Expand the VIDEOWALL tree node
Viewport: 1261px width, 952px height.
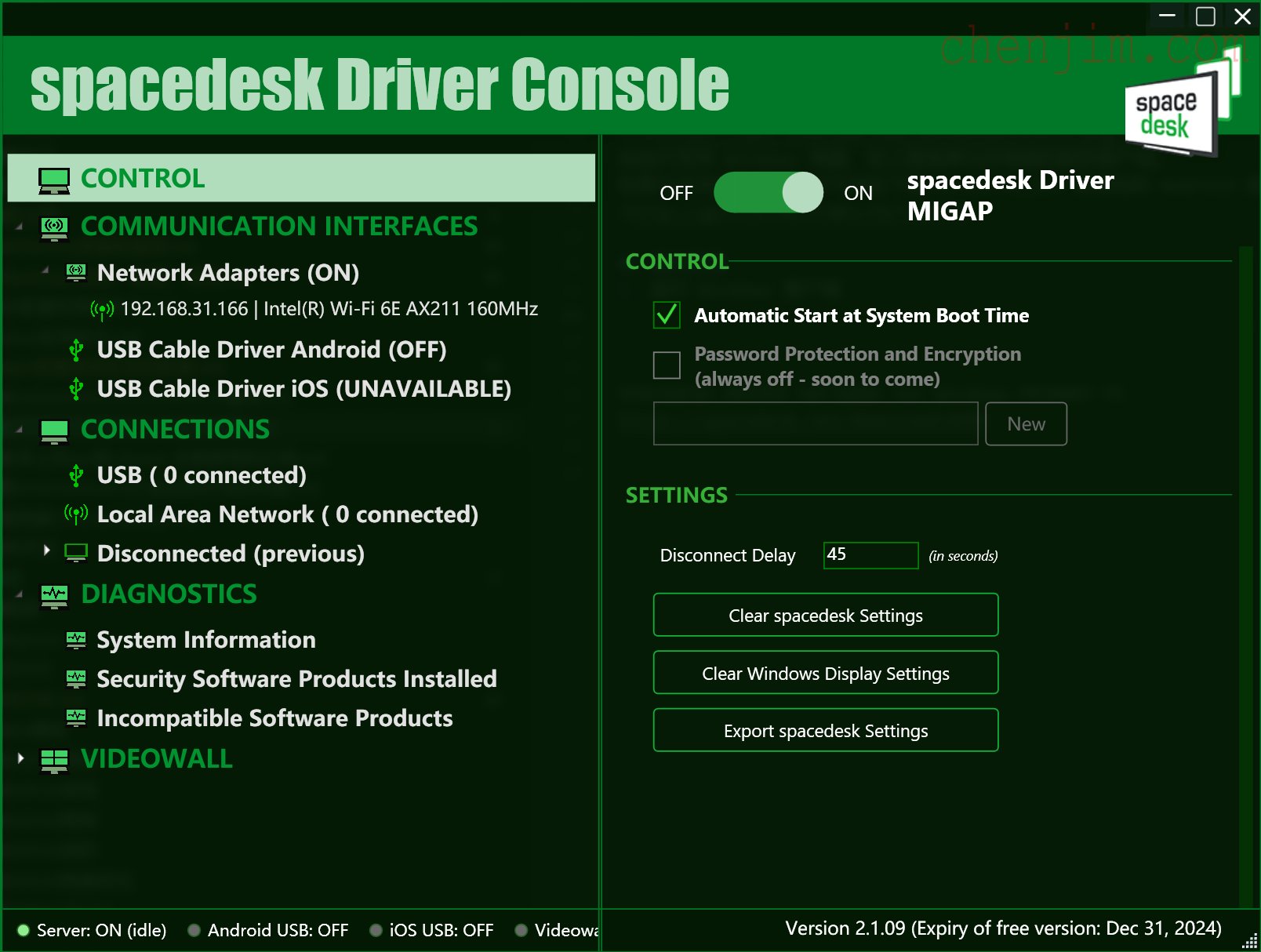[20, 758]
